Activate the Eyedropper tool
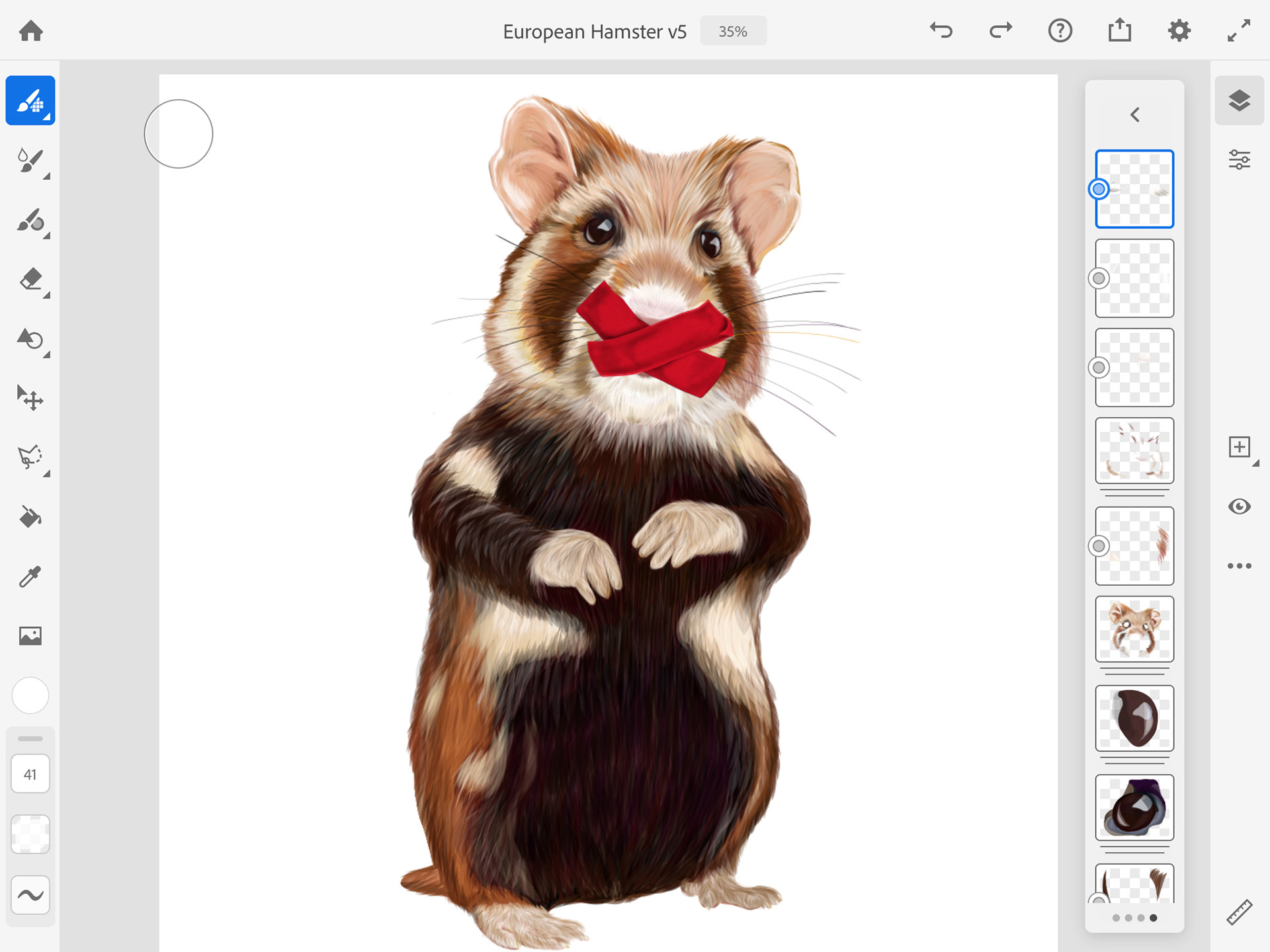 pyautogui.click(x=30, y=576)
